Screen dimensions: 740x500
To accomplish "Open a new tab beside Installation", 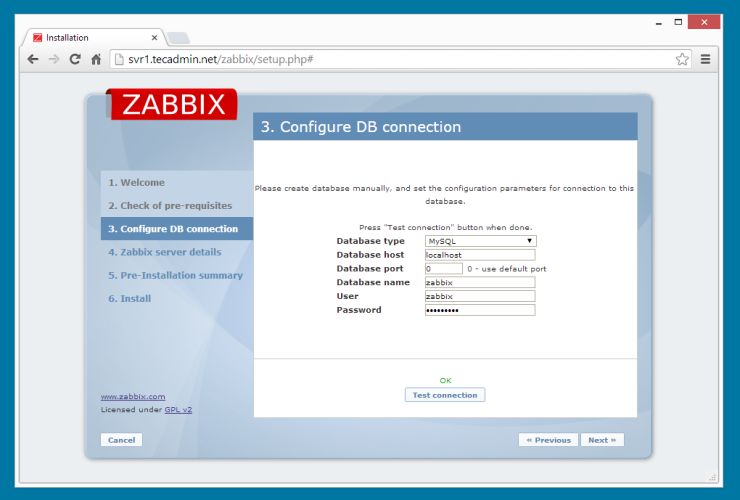I will 178,38.
